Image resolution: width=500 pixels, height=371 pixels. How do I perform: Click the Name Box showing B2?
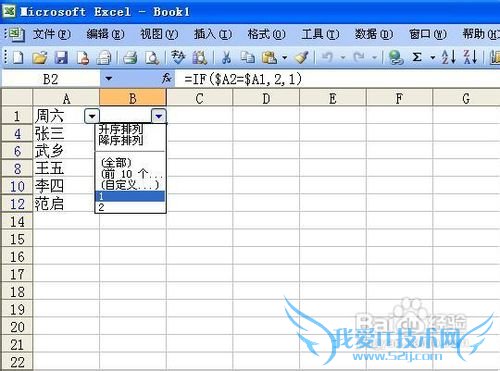pyautogui.click(x=51, y=79)
